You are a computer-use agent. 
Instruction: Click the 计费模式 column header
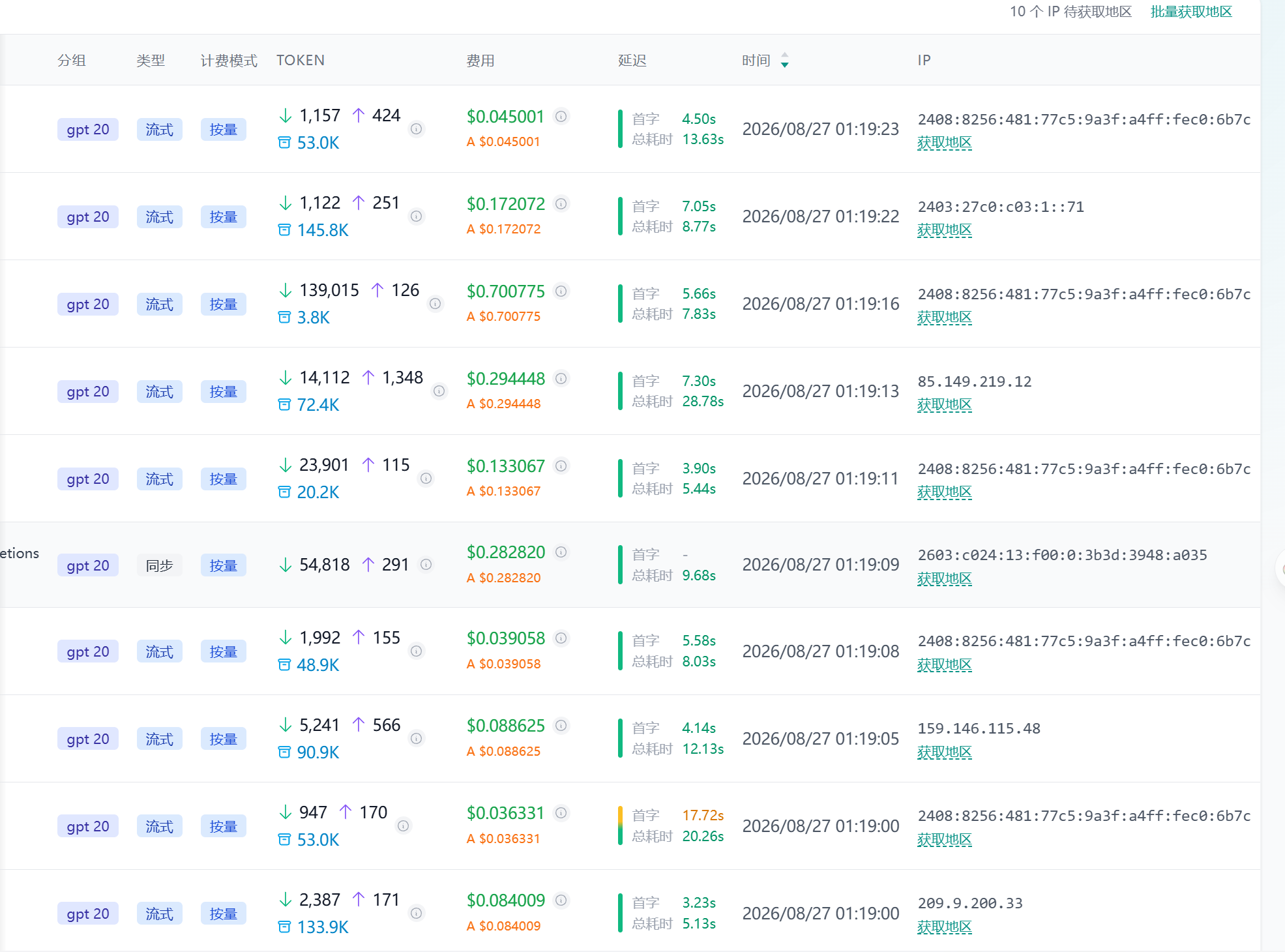pos(229,61)
